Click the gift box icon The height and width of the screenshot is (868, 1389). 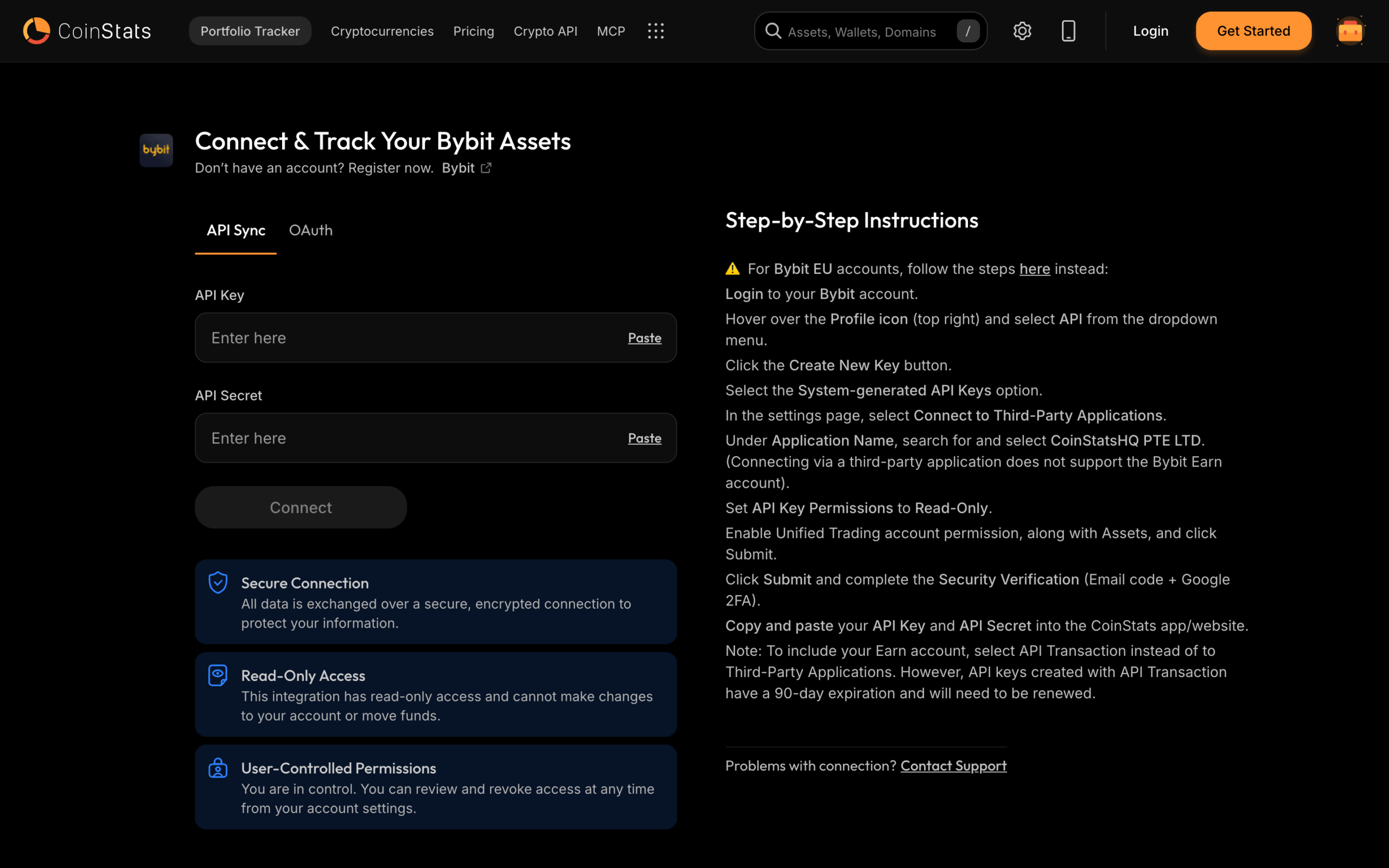[1350, 31]
